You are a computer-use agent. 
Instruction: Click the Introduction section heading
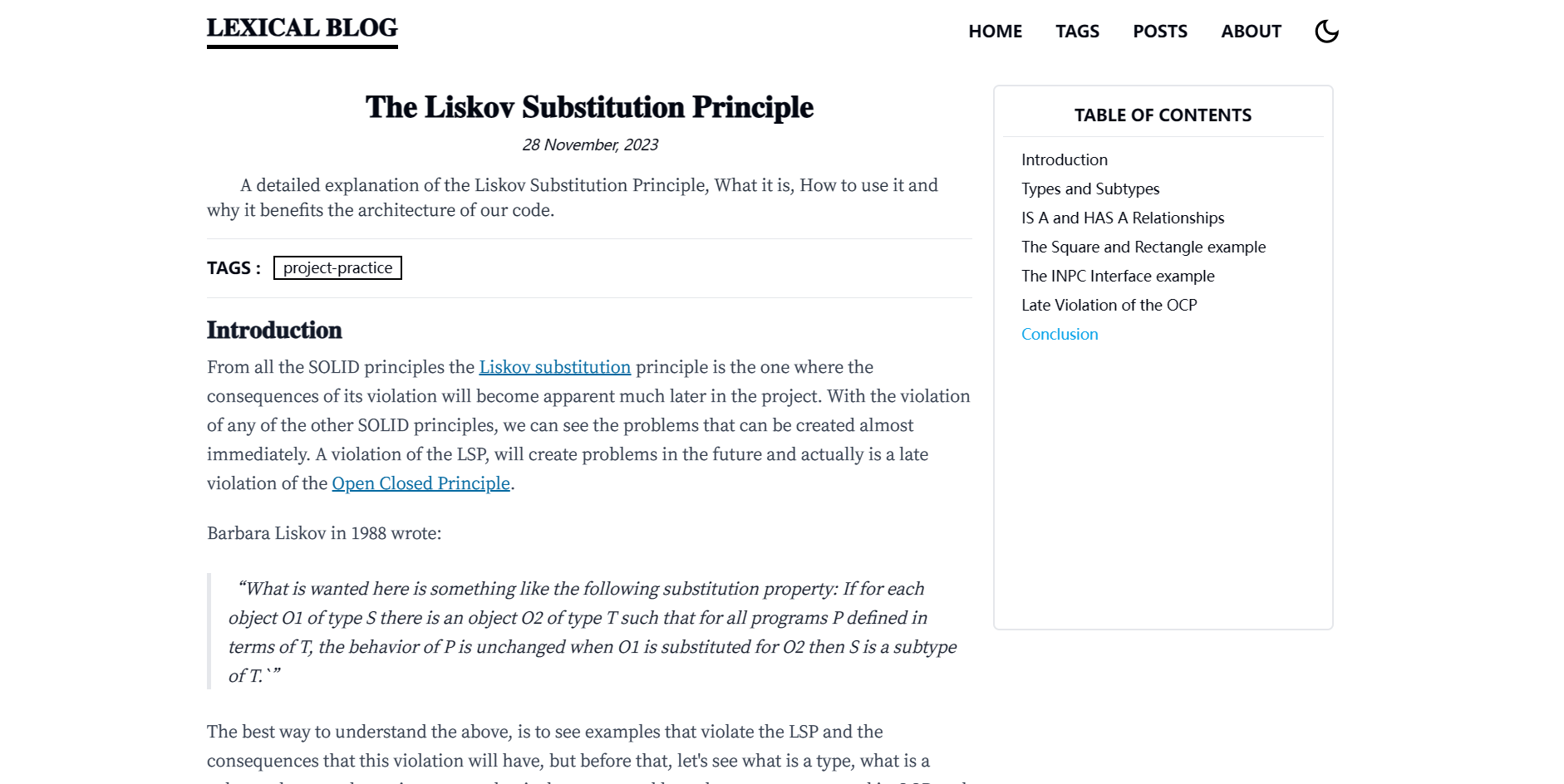tap(274, 330)
